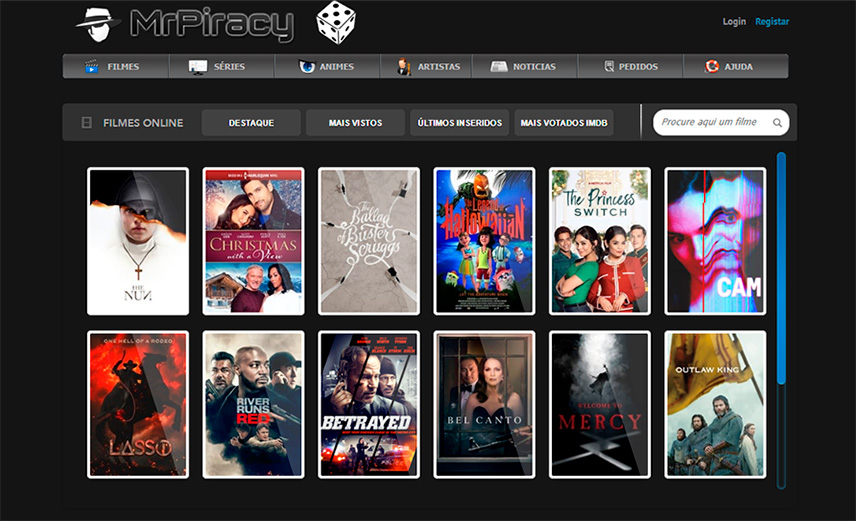Click the Séries monitor icon

(198, 67)
